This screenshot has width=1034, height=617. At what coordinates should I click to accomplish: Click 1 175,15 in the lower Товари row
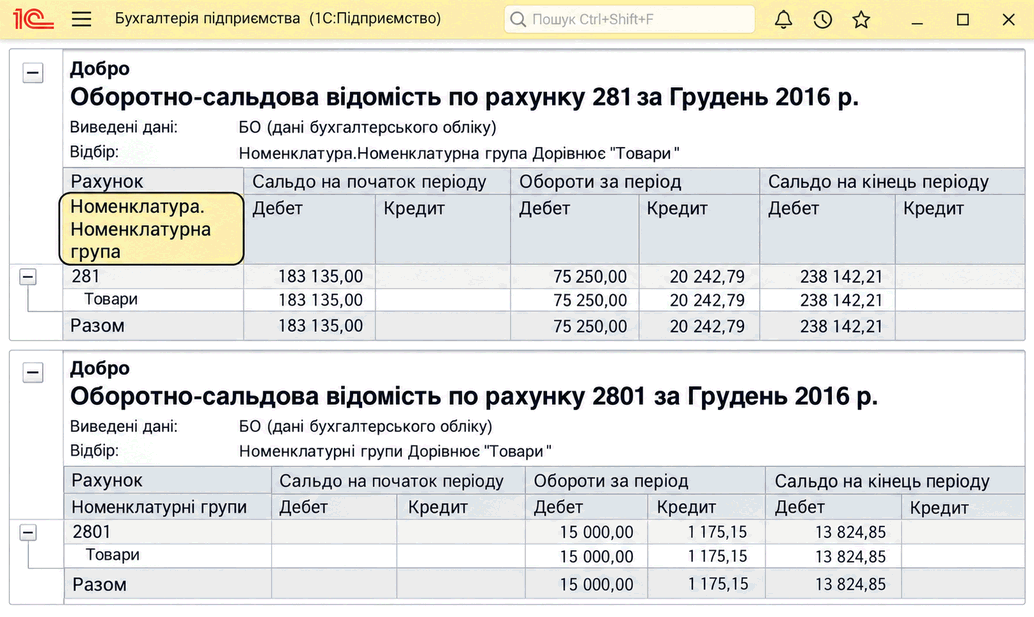click(717, 556)
